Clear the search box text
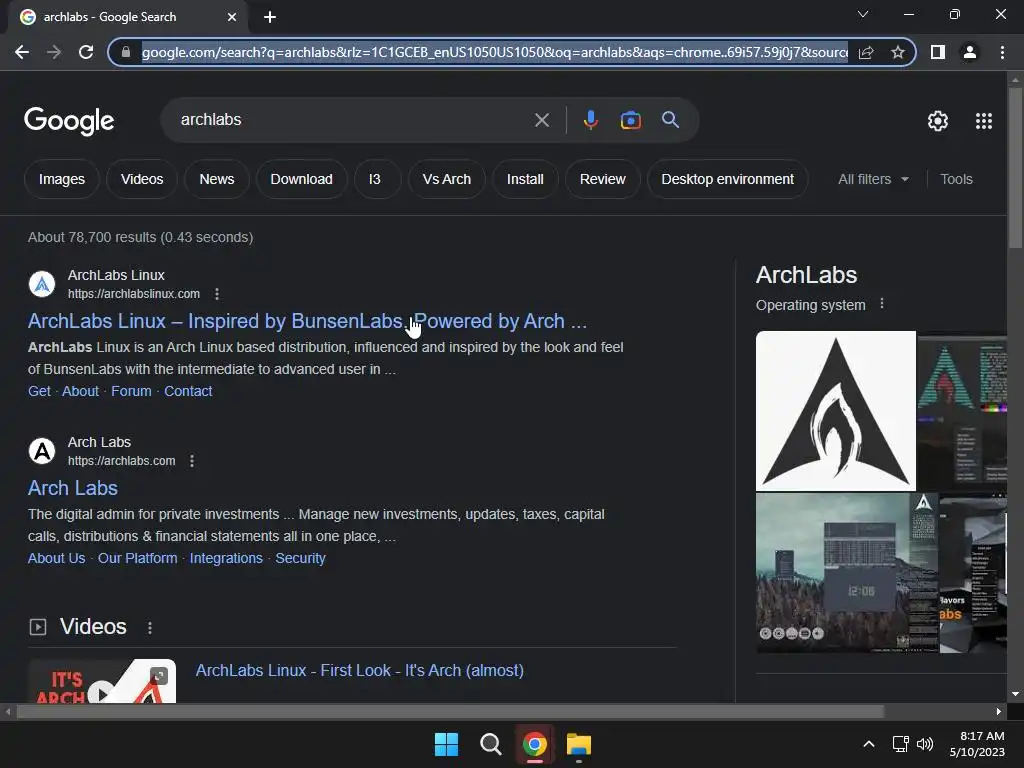 [x=541, y=120]
